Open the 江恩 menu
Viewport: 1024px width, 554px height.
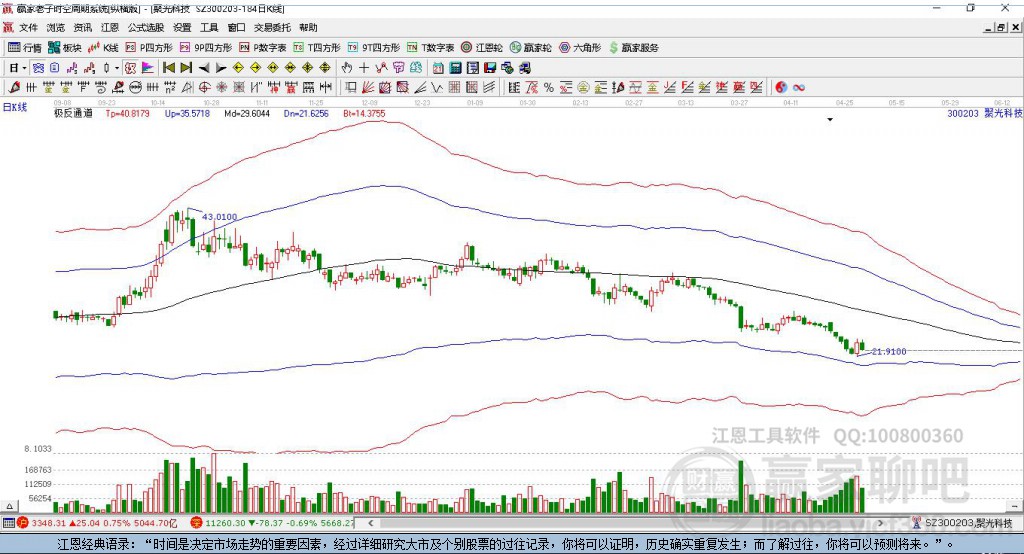pos(110,27)
